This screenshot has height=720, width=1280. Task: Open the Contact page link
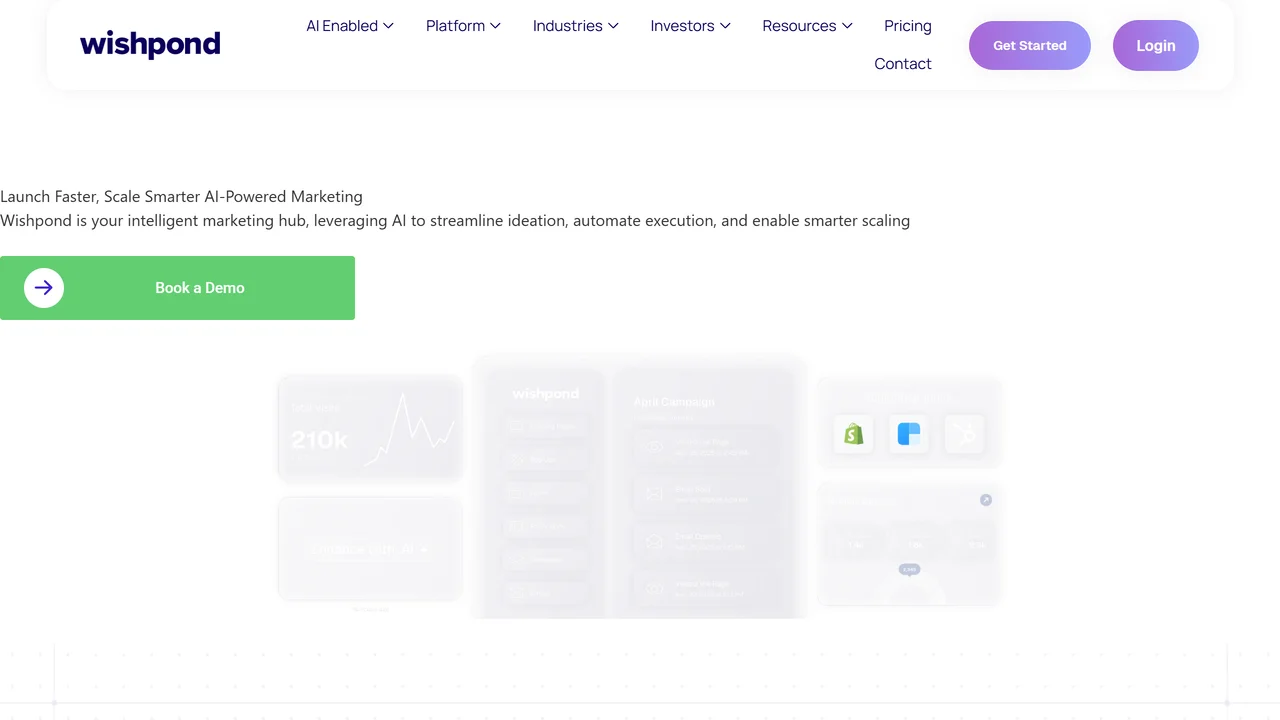pos(903,64)
